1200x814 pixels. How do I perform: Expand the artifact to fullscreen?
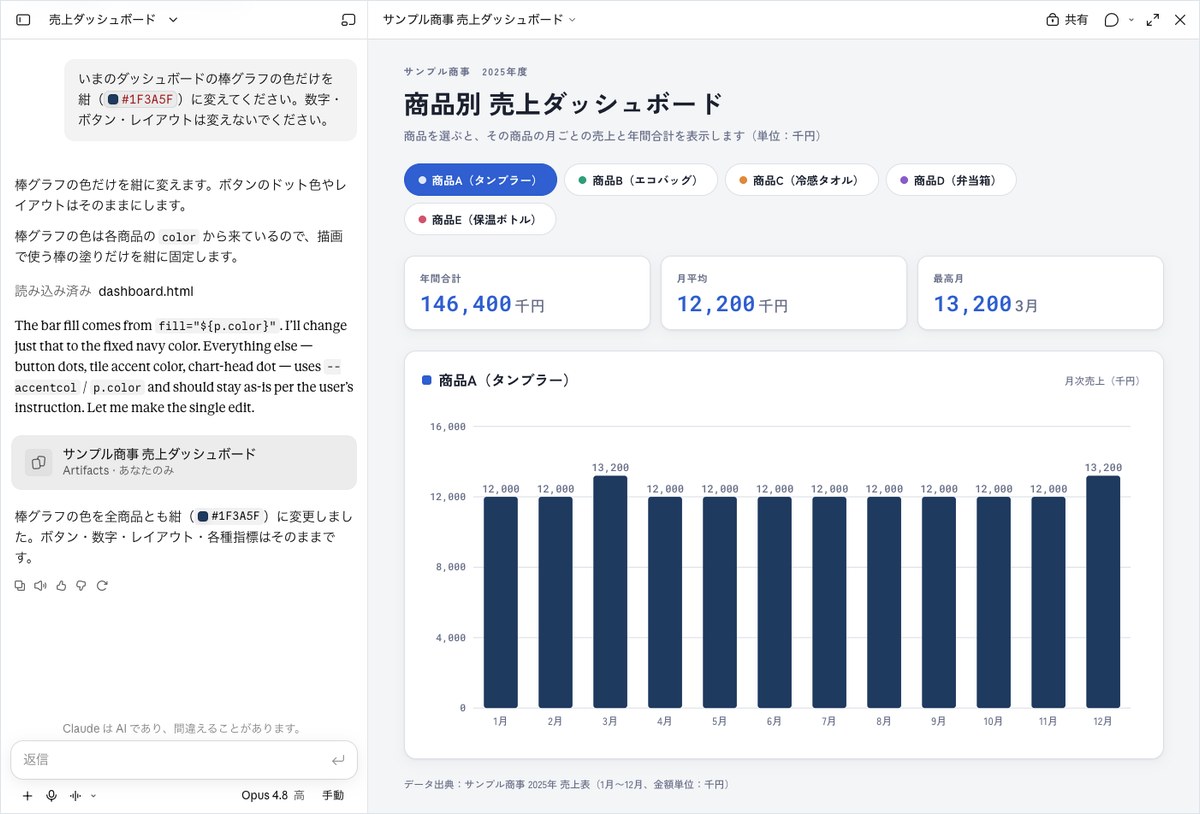click(1153, 19)
